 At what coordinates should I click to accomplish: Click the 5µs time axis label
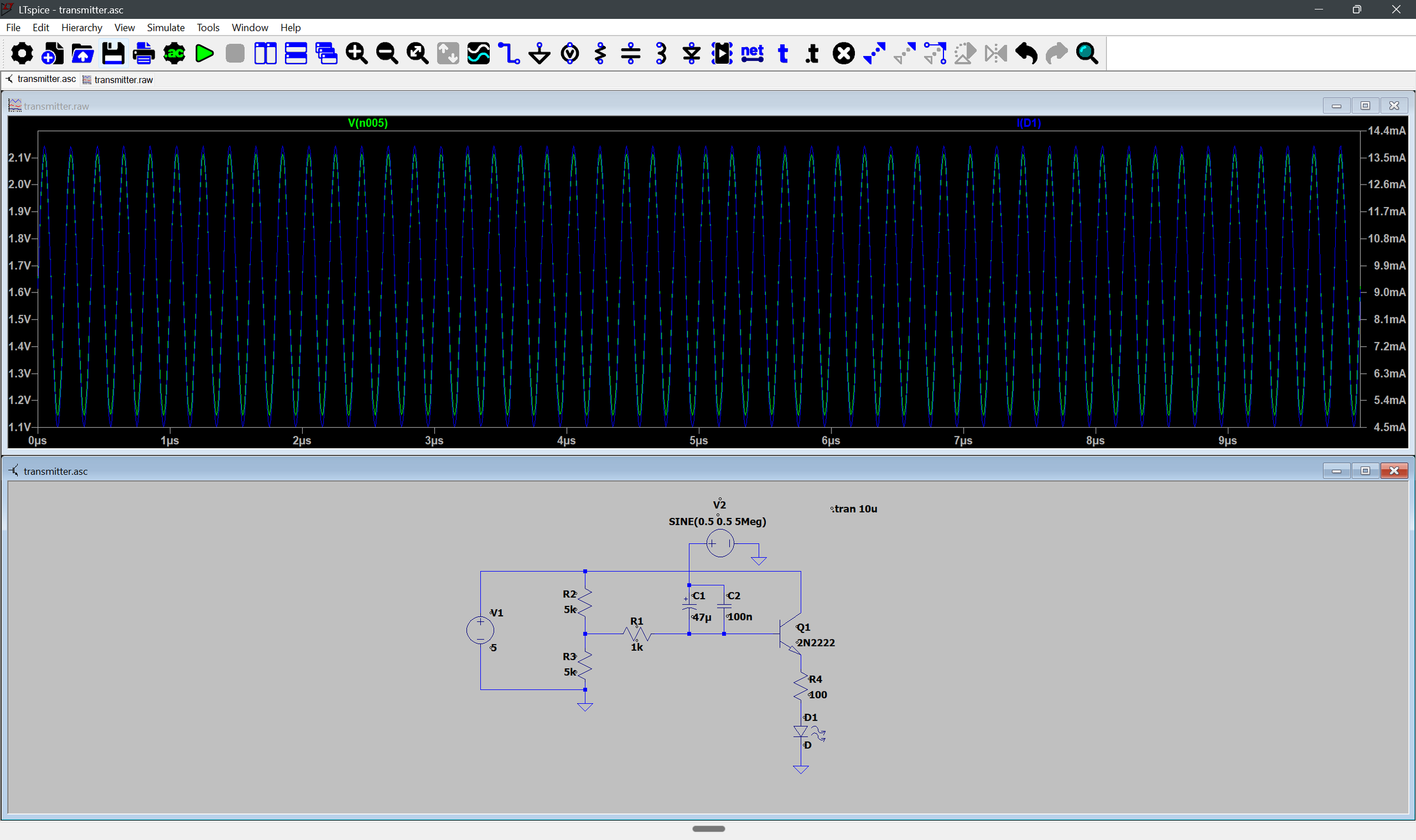point(699,441)
